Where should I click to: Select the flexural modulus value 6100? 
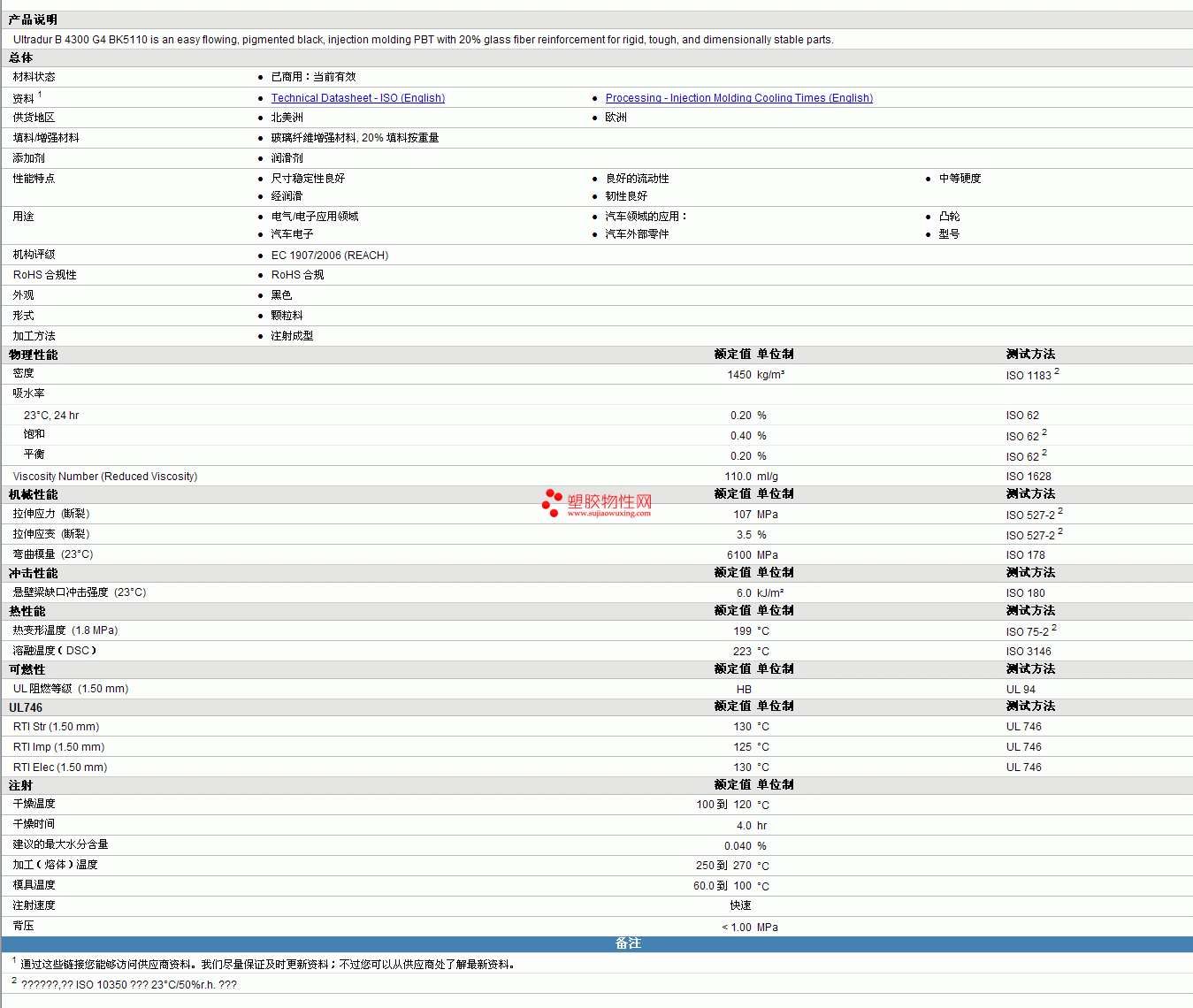click(739, 555)
